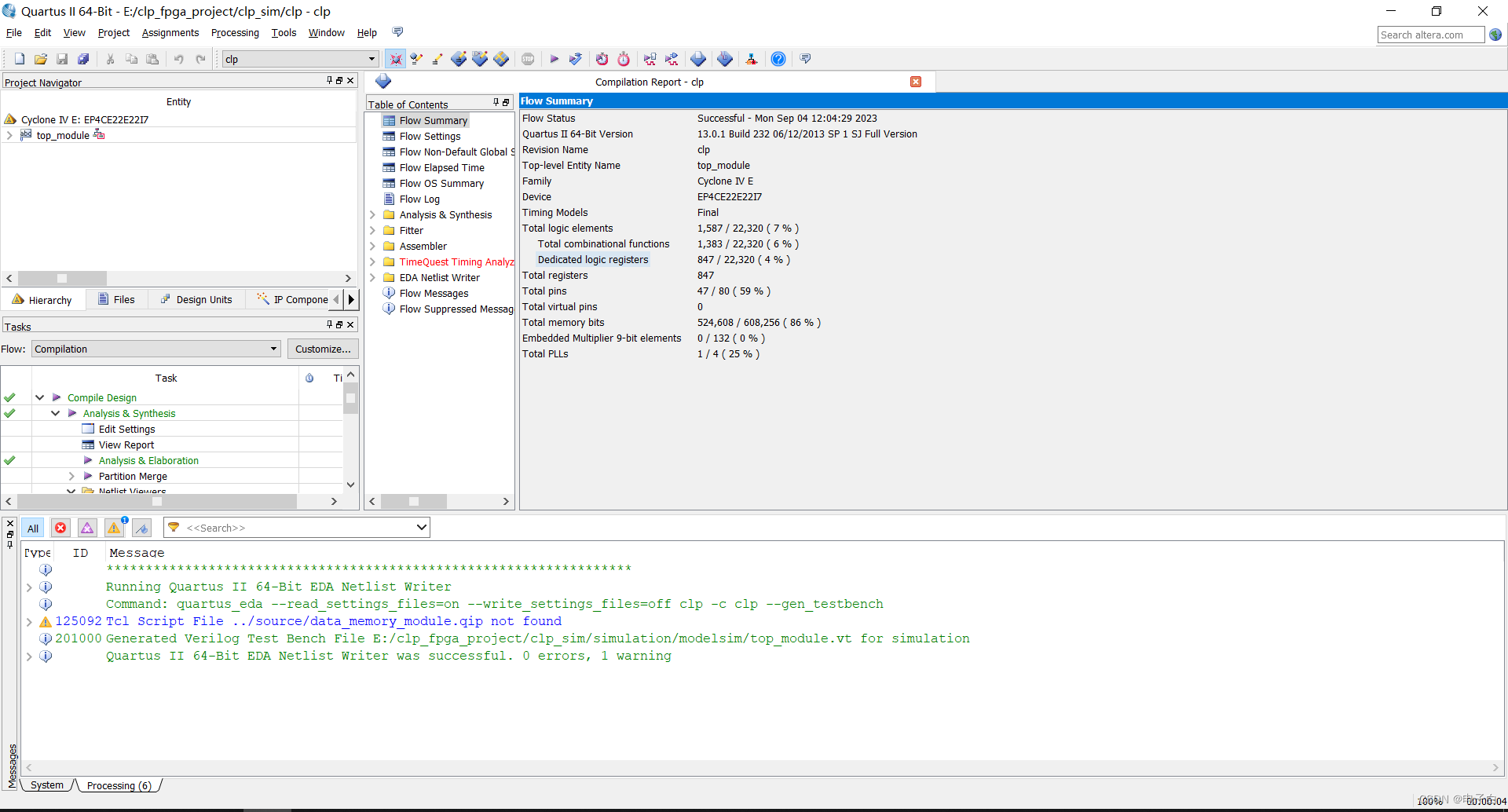Expand the top_module entity node
Image resolution: width=1508 pixels, height=812 pixels.
[9, 135]
